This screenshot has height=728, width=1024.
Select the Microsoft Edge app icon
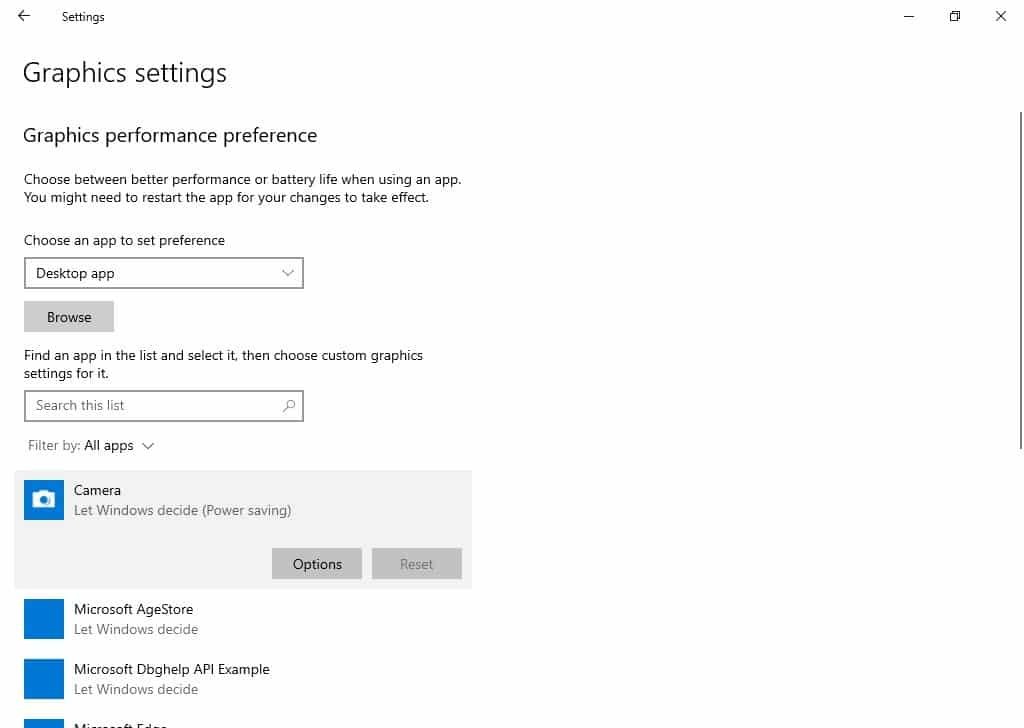point(43,722)
